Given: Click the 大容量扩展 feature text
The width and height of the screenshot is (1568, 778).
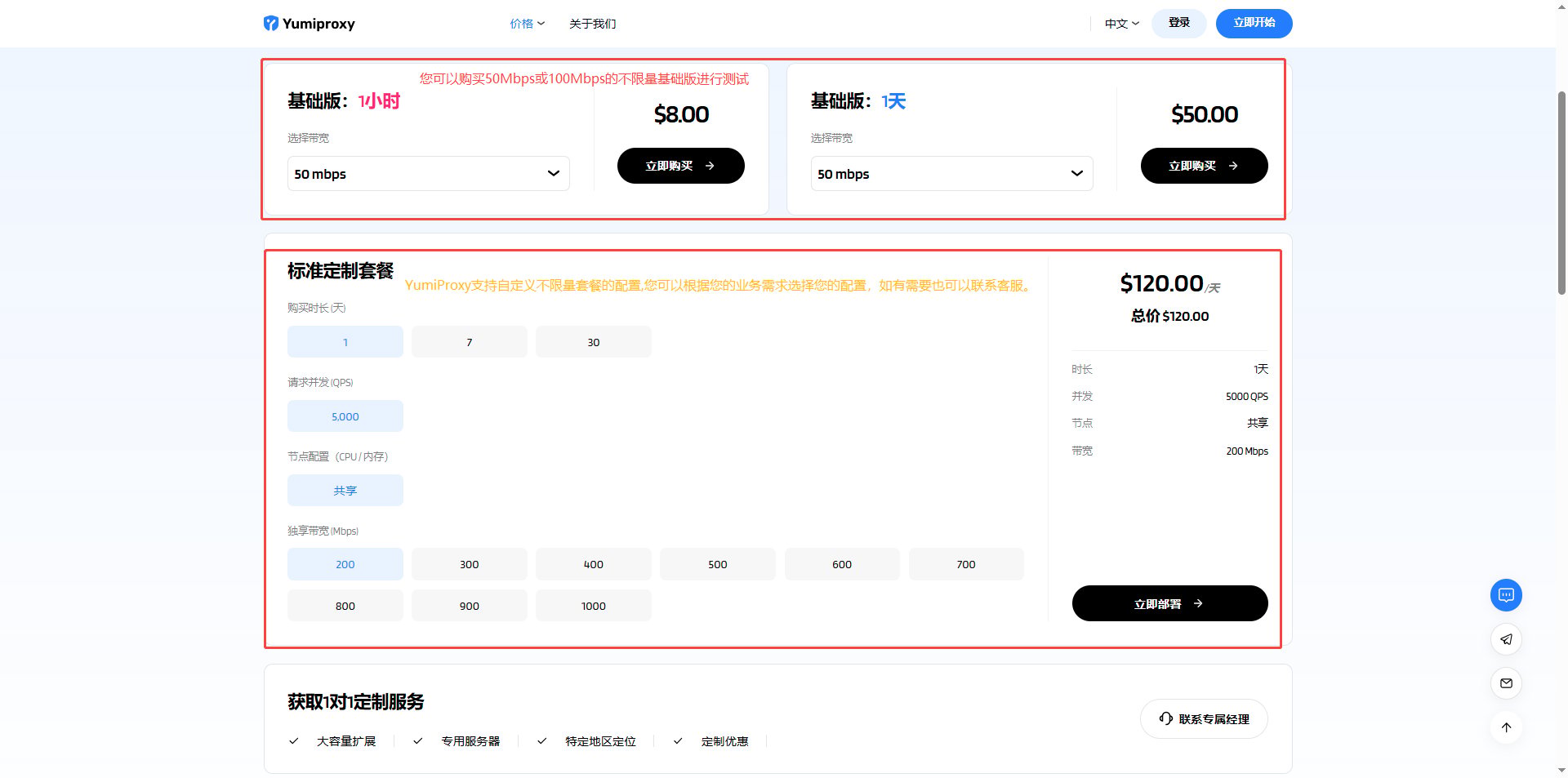Looking at the screenshot, I should point(346,741).
